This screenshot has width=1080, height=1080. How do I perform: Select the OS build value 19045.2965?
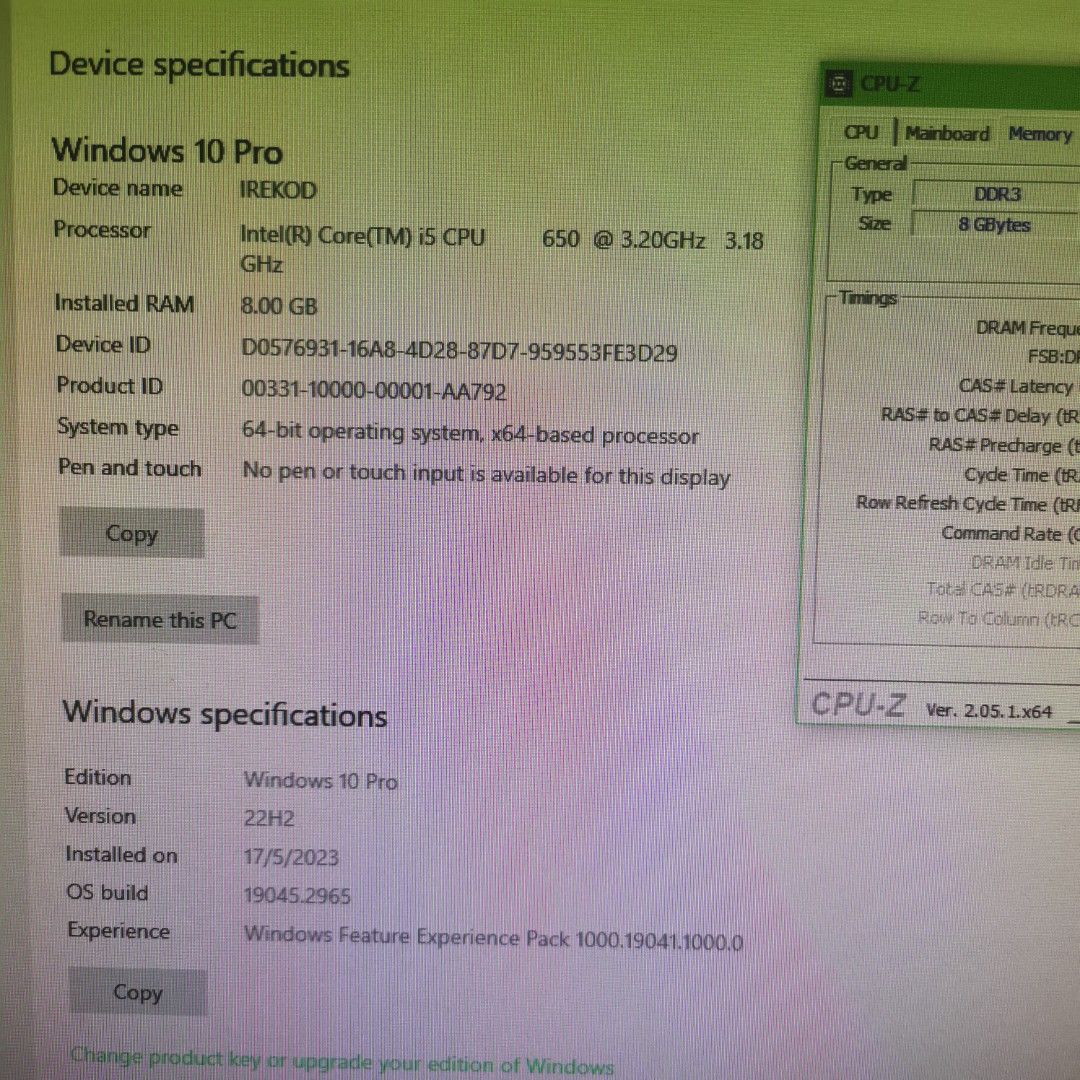tap(297, 895)
